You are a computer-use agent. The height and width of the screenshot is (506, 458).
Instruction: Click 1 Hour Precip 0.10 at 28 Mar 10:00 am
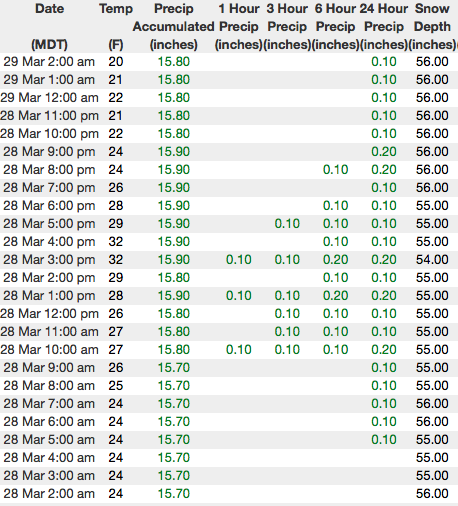click(239, 350)
